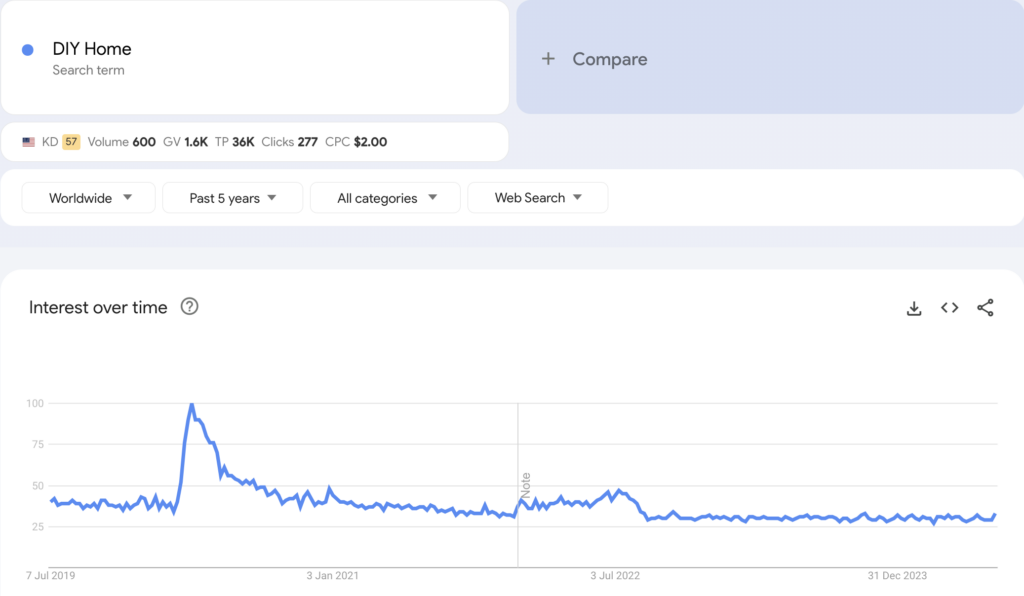Click the share icon on the chart
Image resolution: width=1024 pixels, height=596 pixels.
[x=985, y=308]
